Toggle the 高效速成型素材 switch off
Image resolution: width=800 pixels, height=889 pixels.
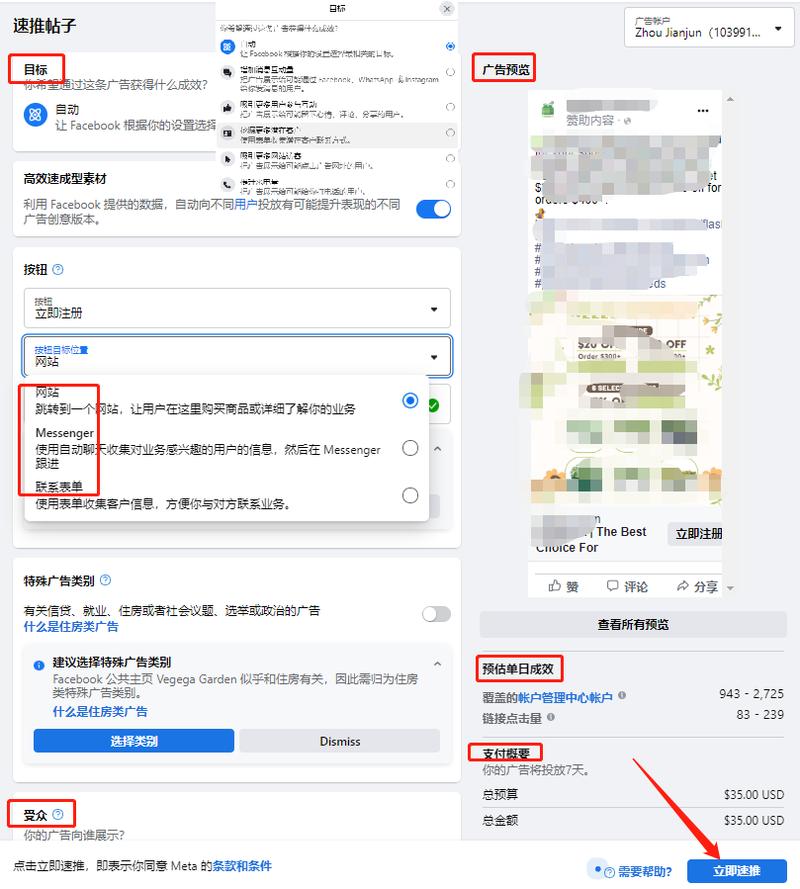434,209
